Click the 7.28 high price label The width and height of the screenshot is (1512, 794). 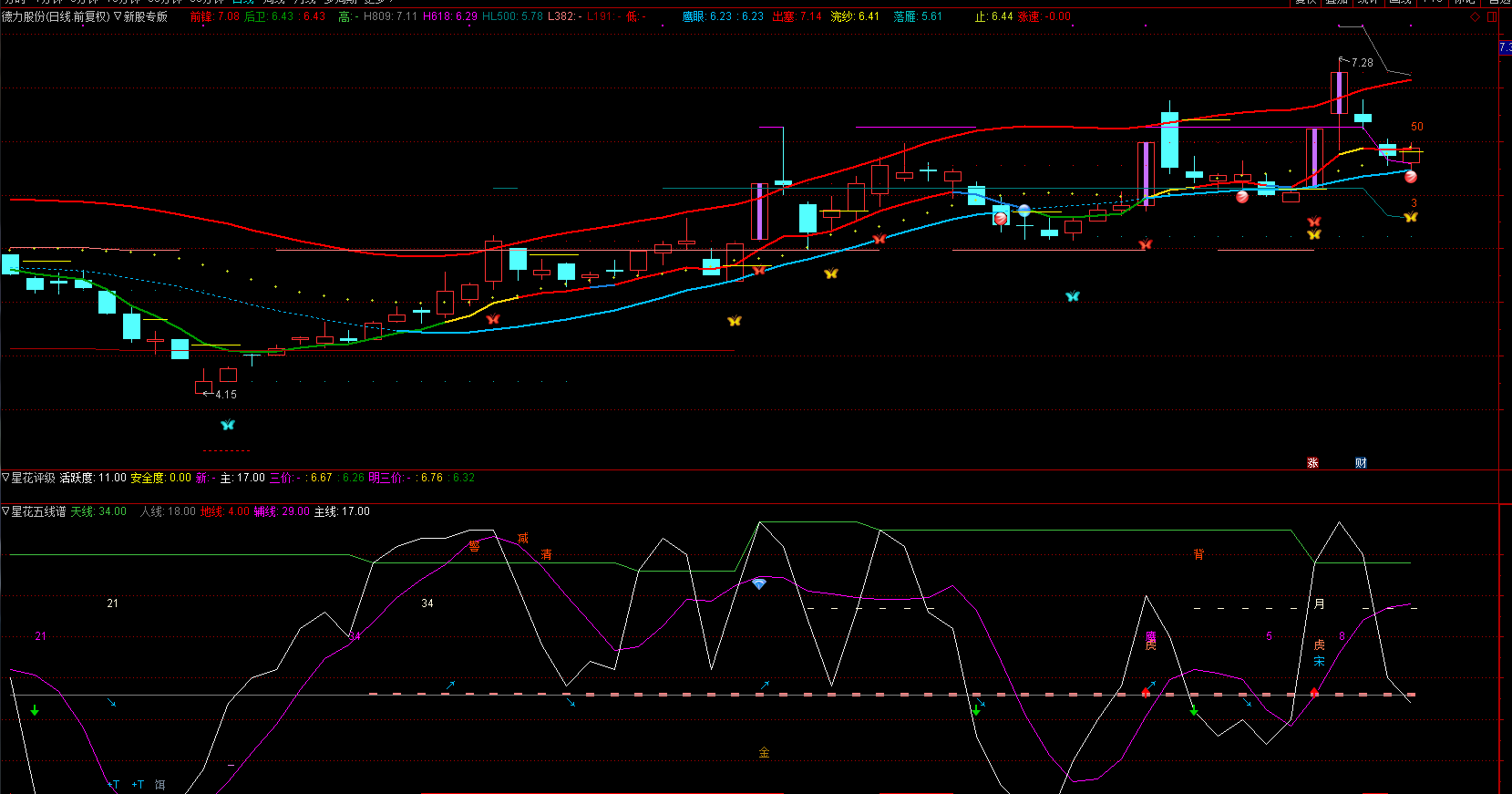click(1363, 63)
